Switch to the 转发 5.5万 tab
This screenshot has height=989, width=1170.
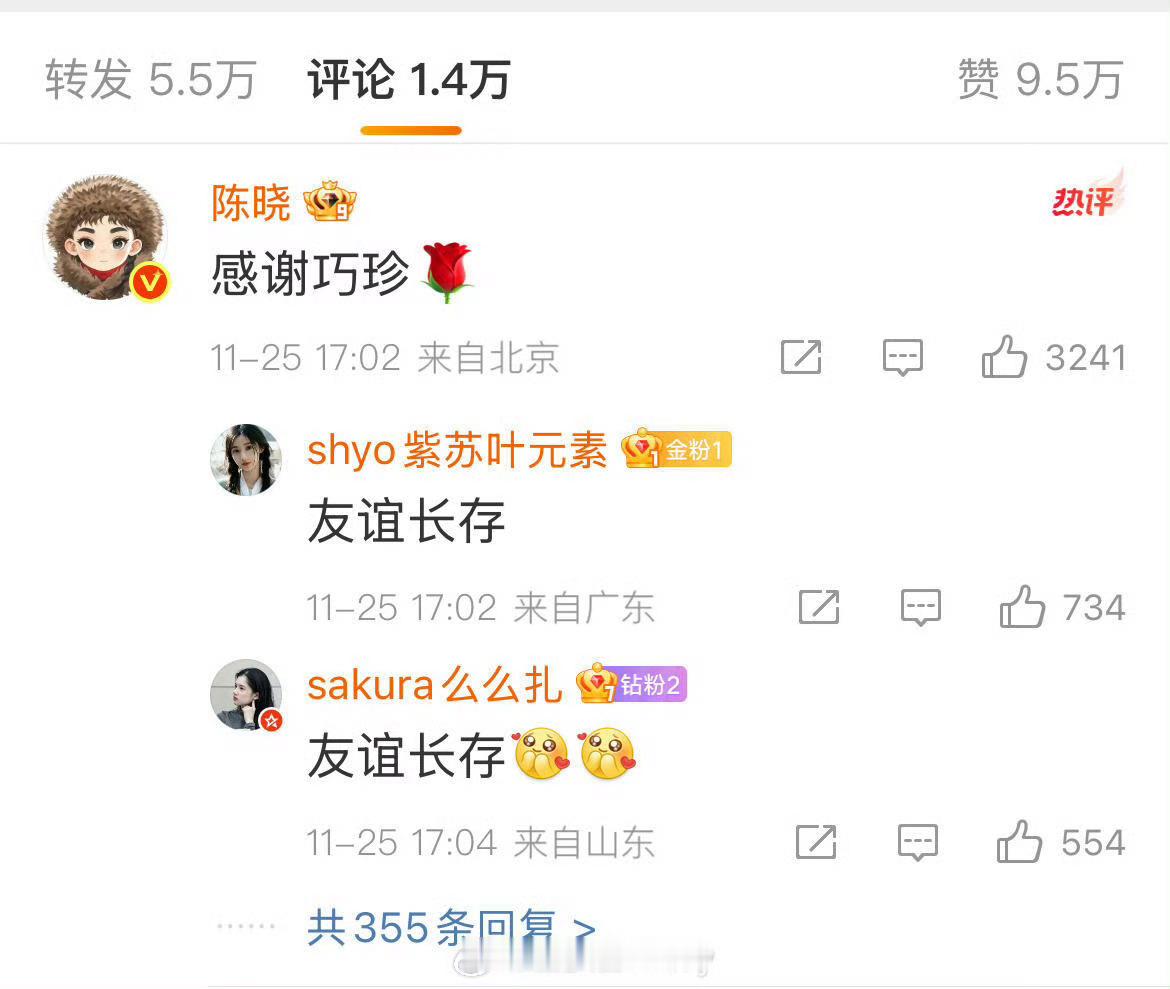(x=151, y=79)
